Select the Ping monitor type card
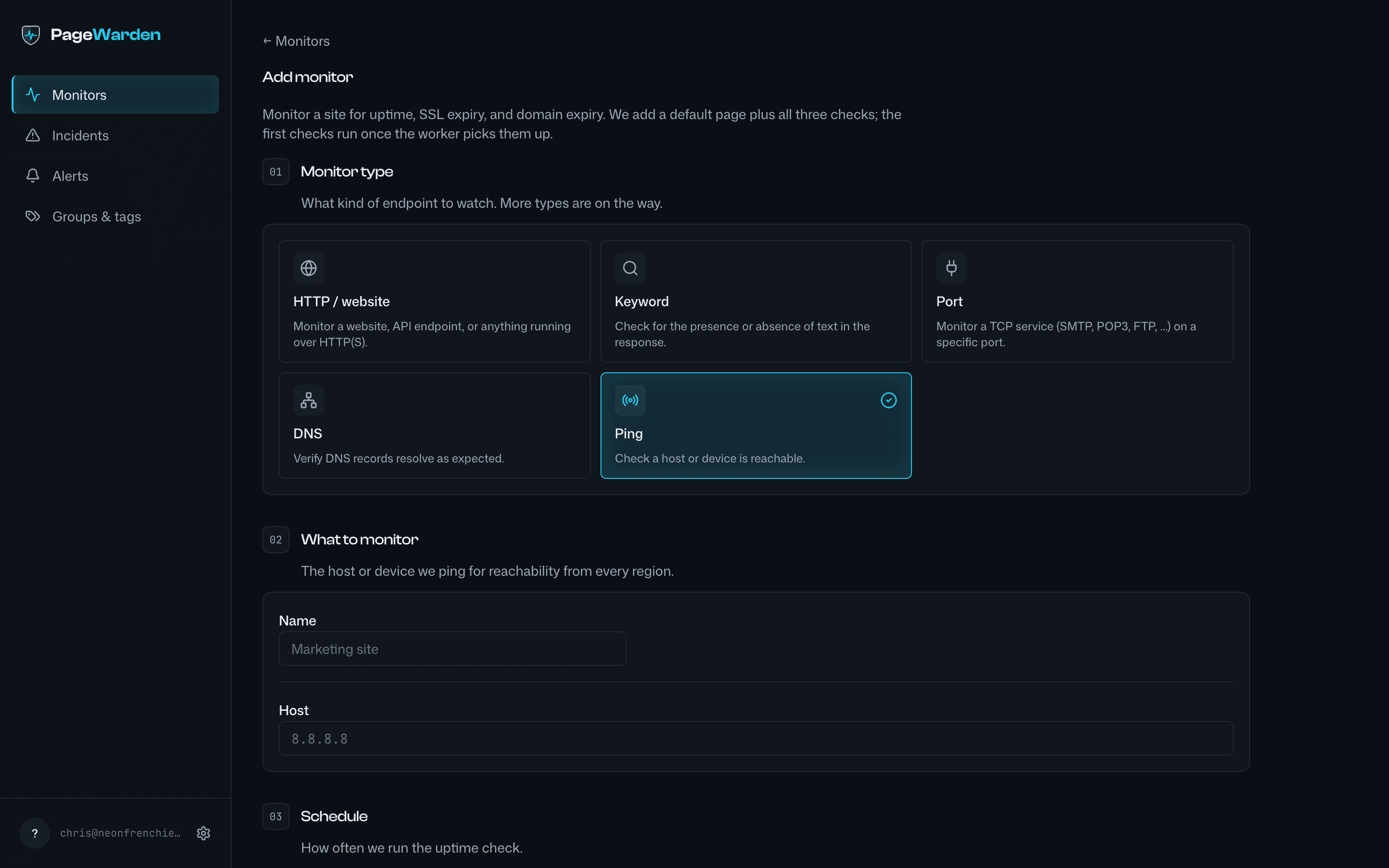This screenshot has height=868, width=1389. click(x=756, y=425)
